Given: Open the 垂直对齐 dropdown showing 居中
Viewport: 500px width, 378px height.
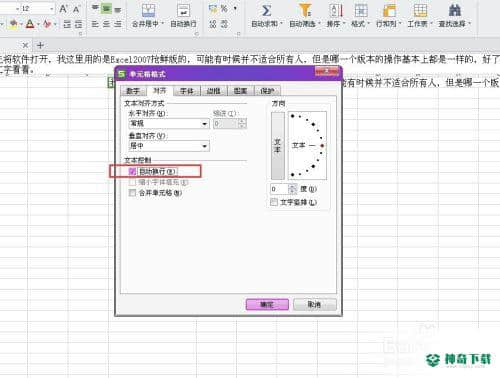Looking at the screenshot, I should (169, 146).
